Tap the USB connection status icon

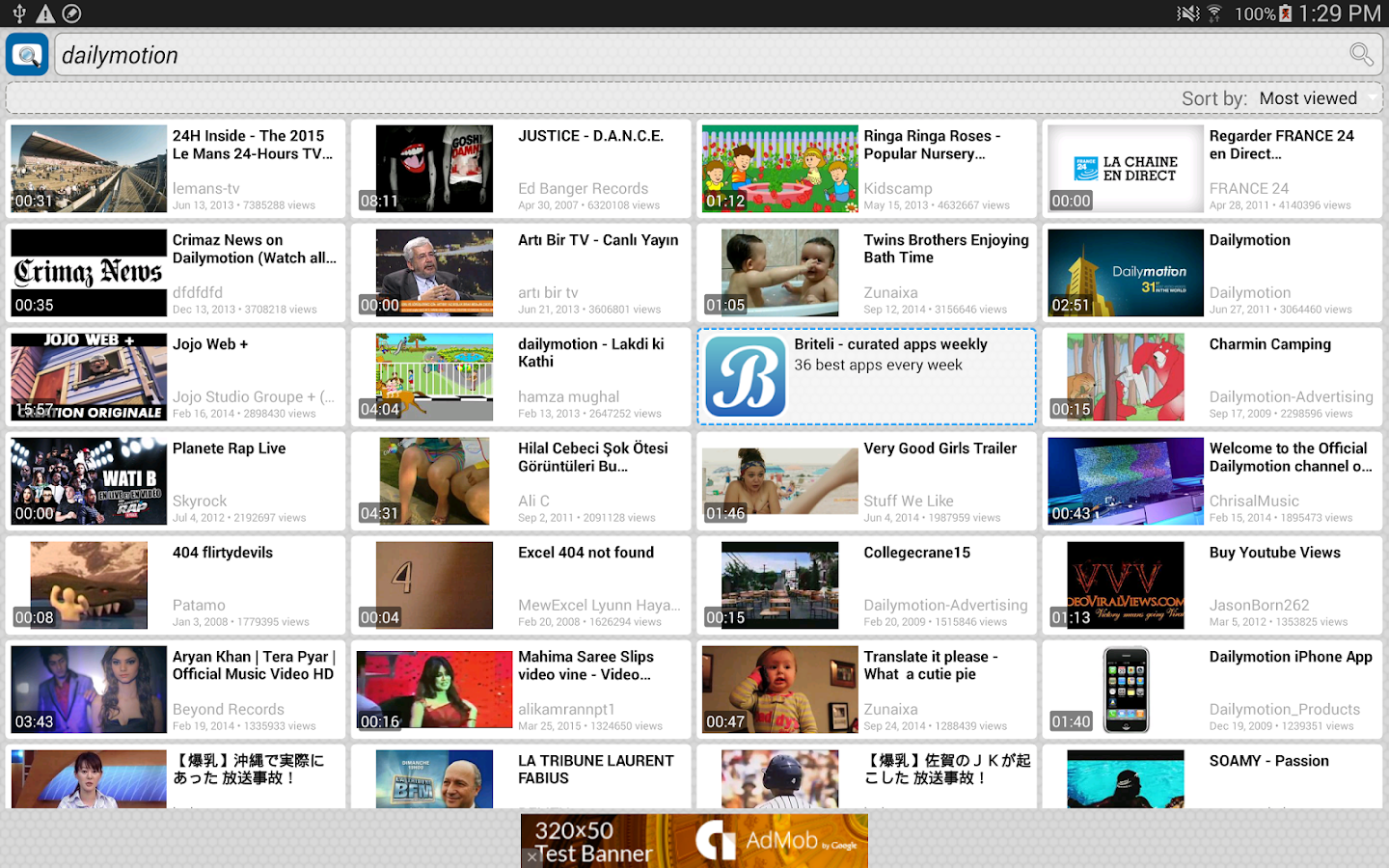tap(18, 14)
